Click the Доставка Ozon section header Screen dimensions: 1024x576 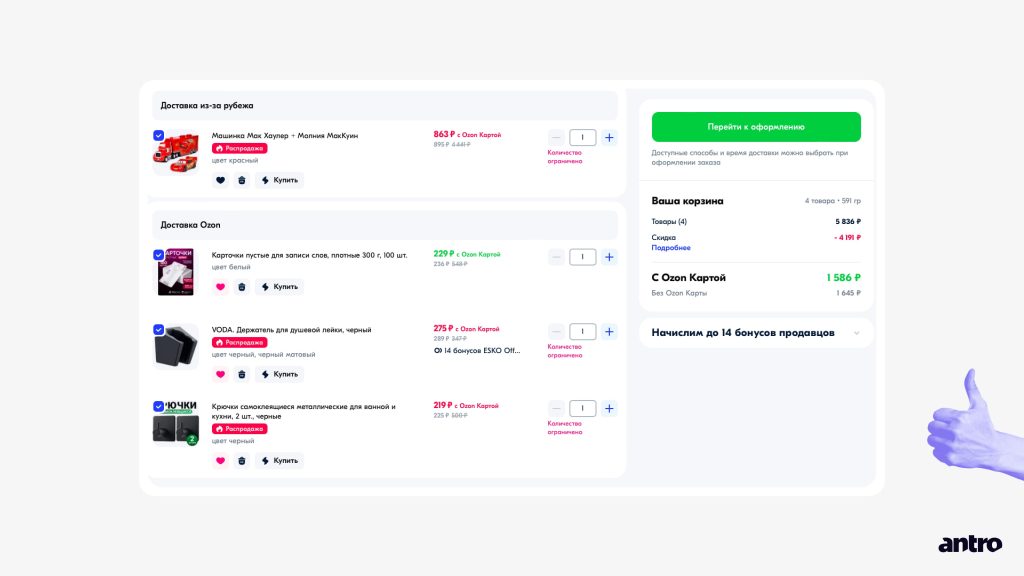pos(385,225)
